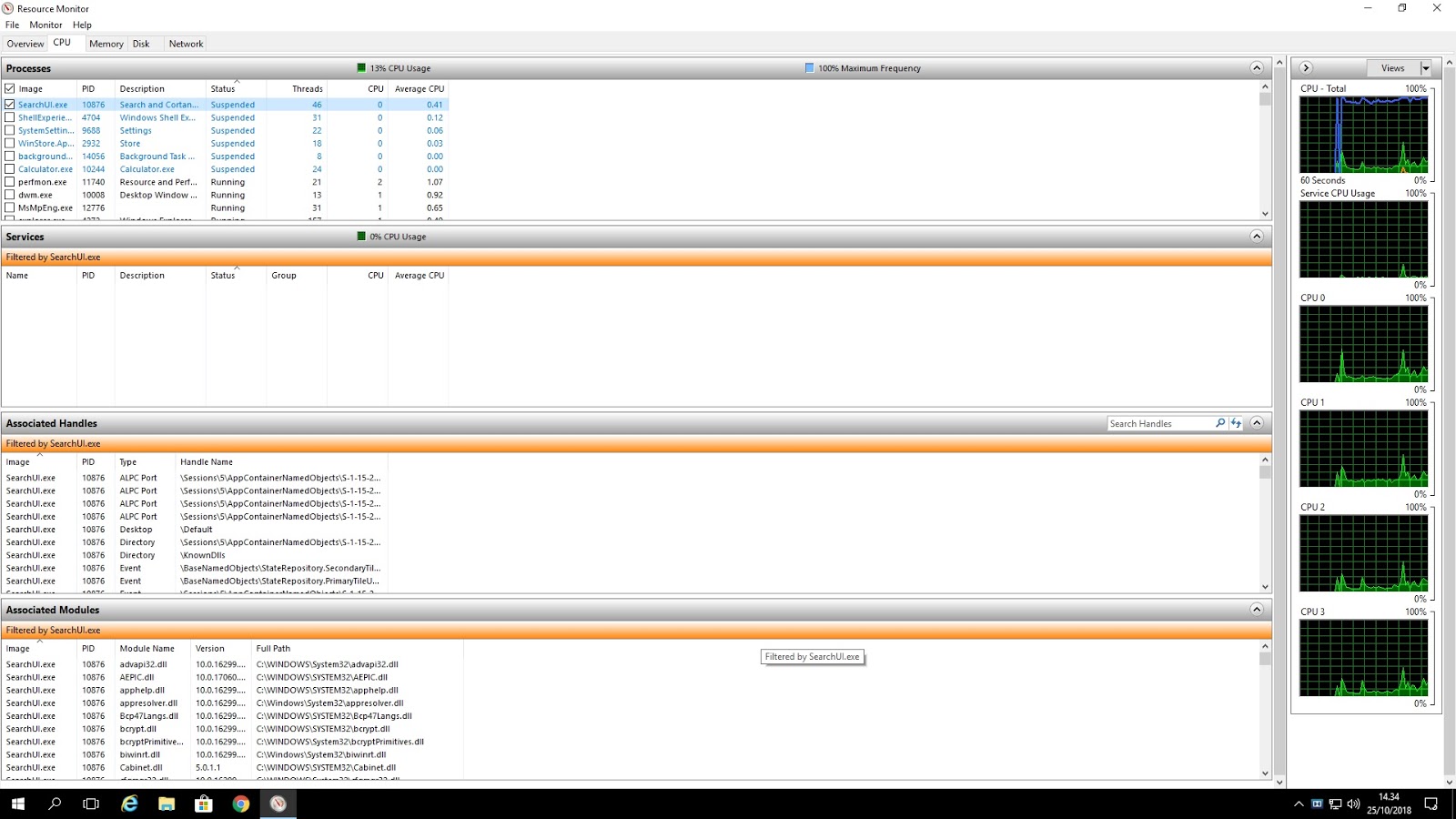
Task: Check the dwm.exe process checkbox
Action: pos(10,195)
